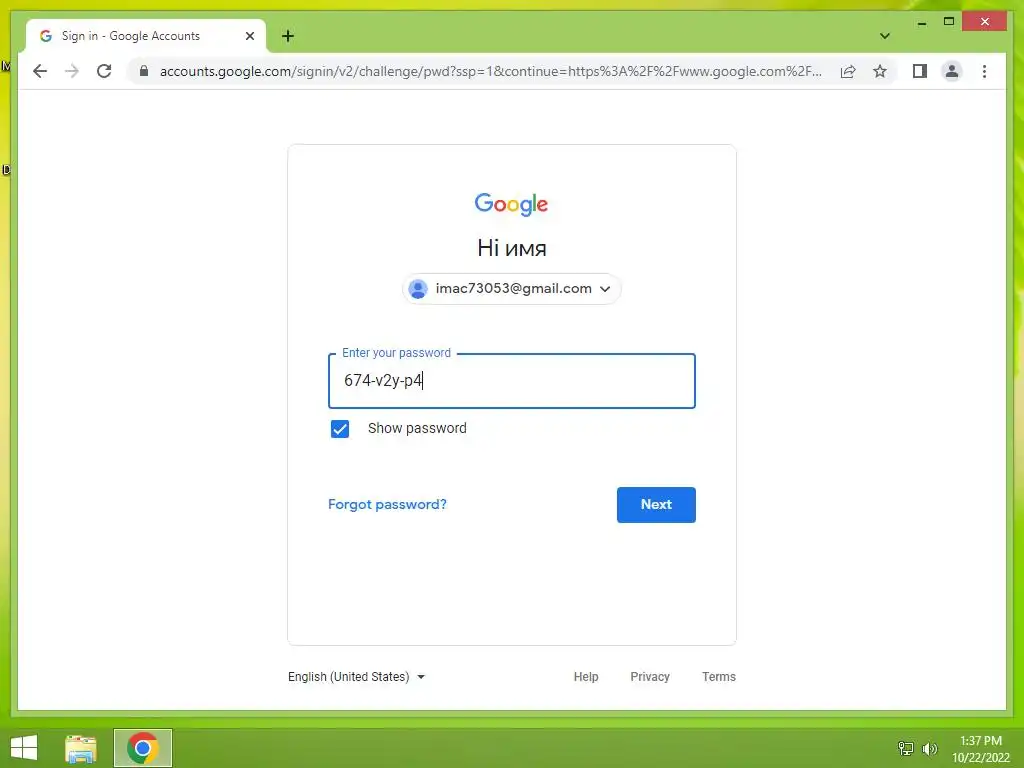The image size is (1024, 768).
Task: Uncheck the Show password checkbox
Action: click(340, 428)
